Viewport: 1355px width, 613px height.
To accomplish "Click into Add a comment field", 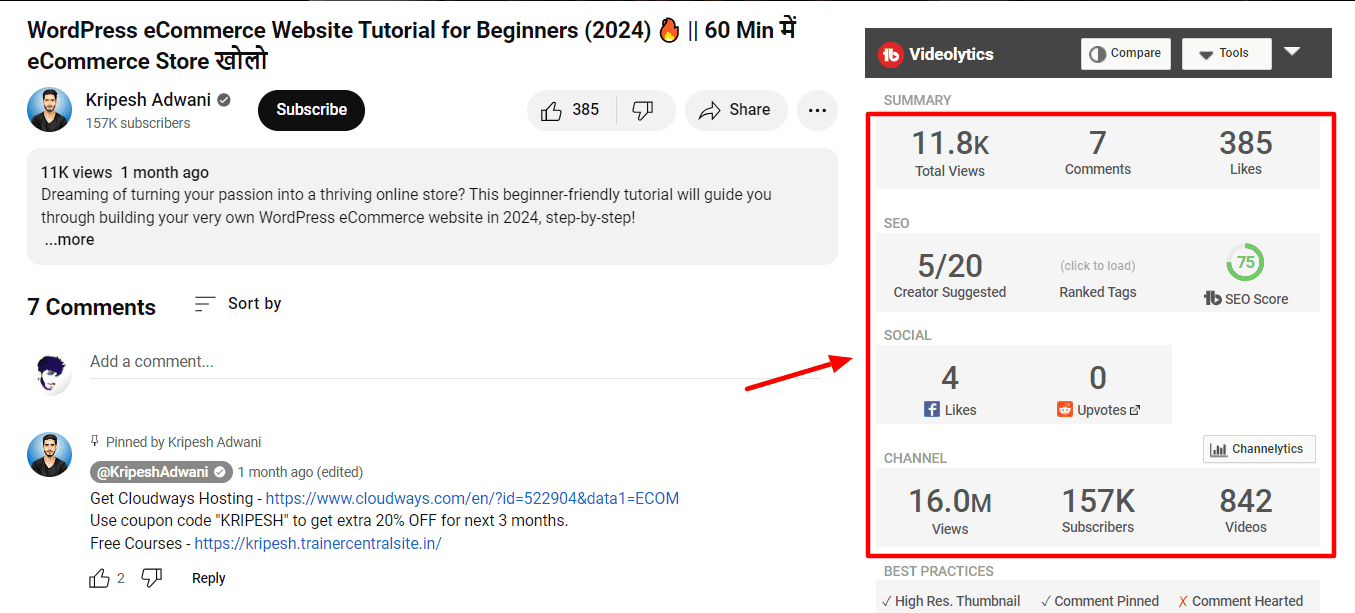I will 454,362.
